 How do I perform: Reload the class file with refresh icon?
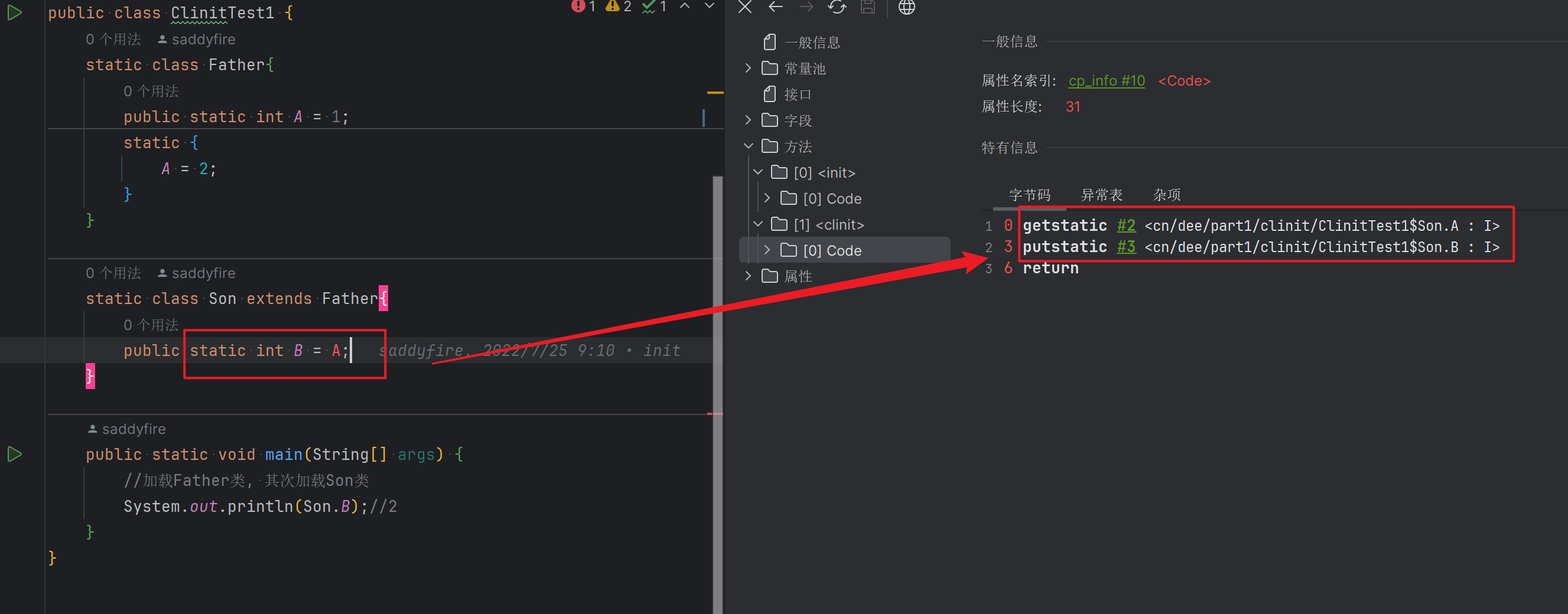pyautogui.click(x=837, y=6)
